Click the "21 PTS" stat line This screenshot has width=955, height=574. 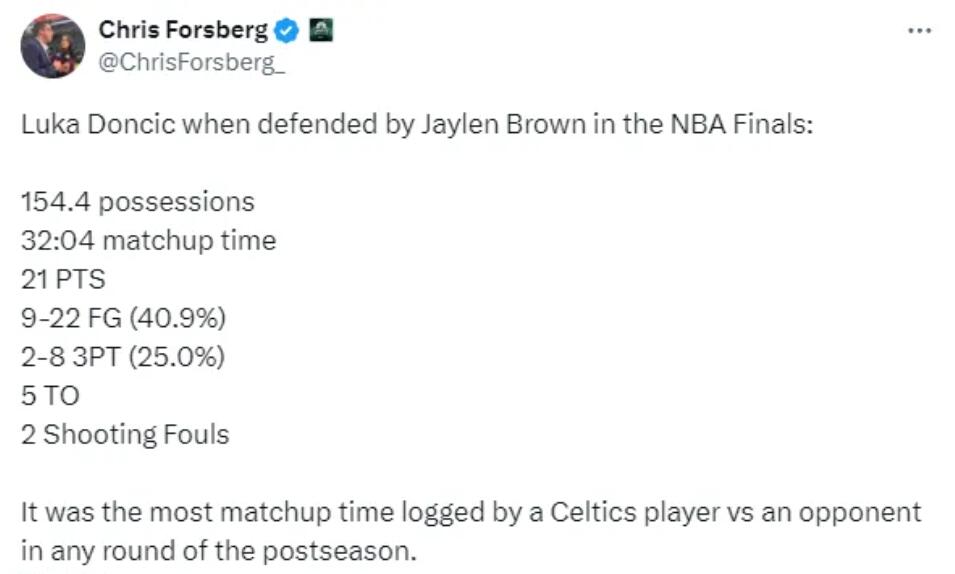click(x=63, y=280)
